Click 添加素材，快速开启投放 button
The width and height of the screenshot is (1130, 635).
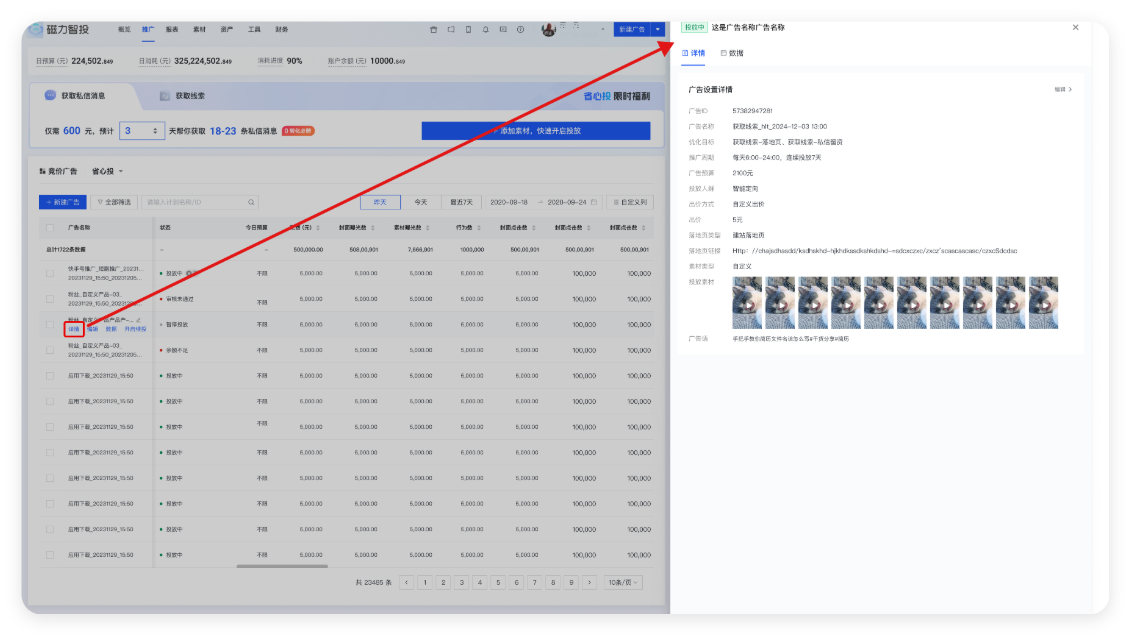(535, 131)
